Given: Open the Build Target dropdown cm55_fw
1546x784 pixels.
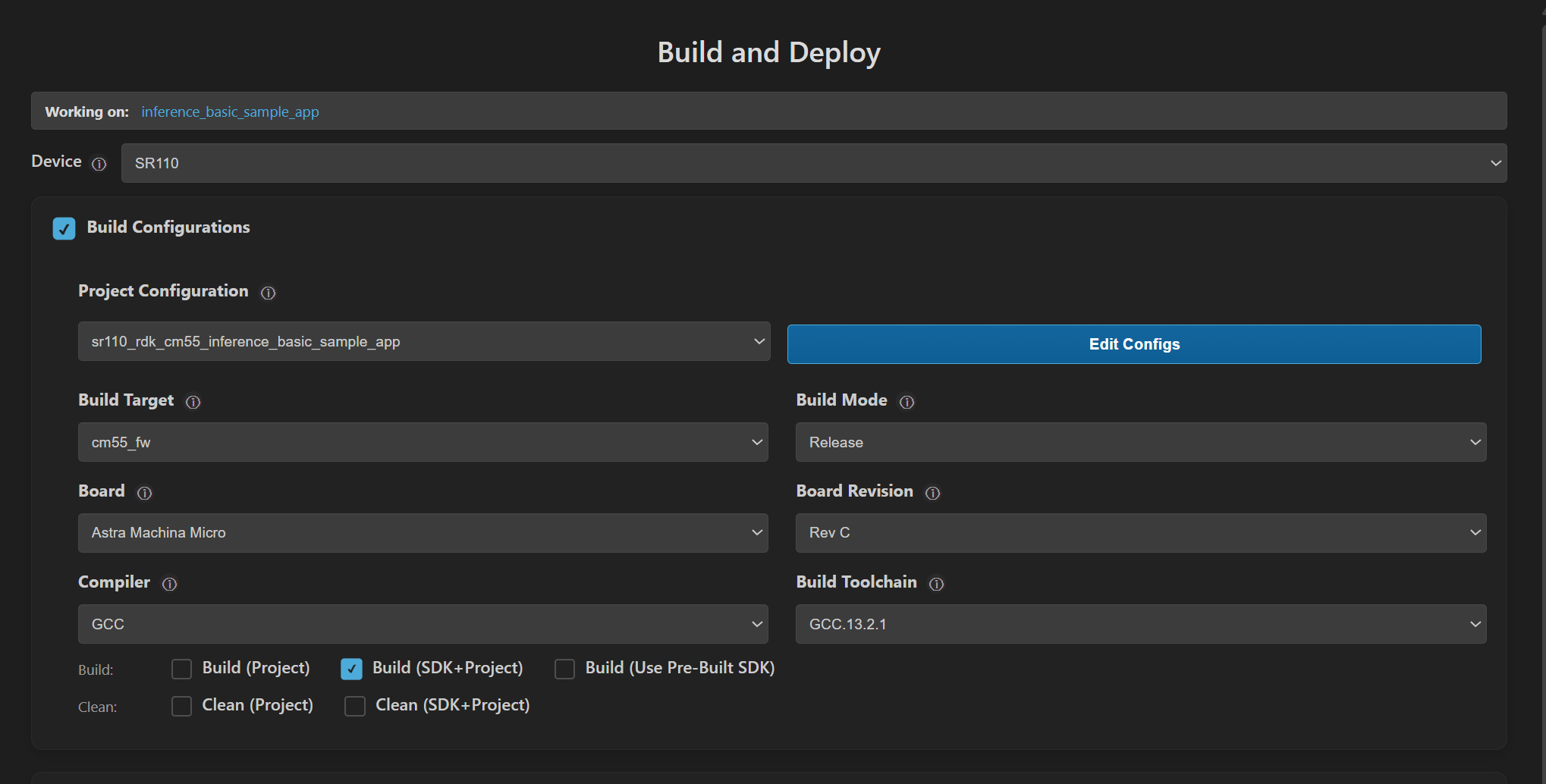Looking at the screenshot, I should pos(423,442).
